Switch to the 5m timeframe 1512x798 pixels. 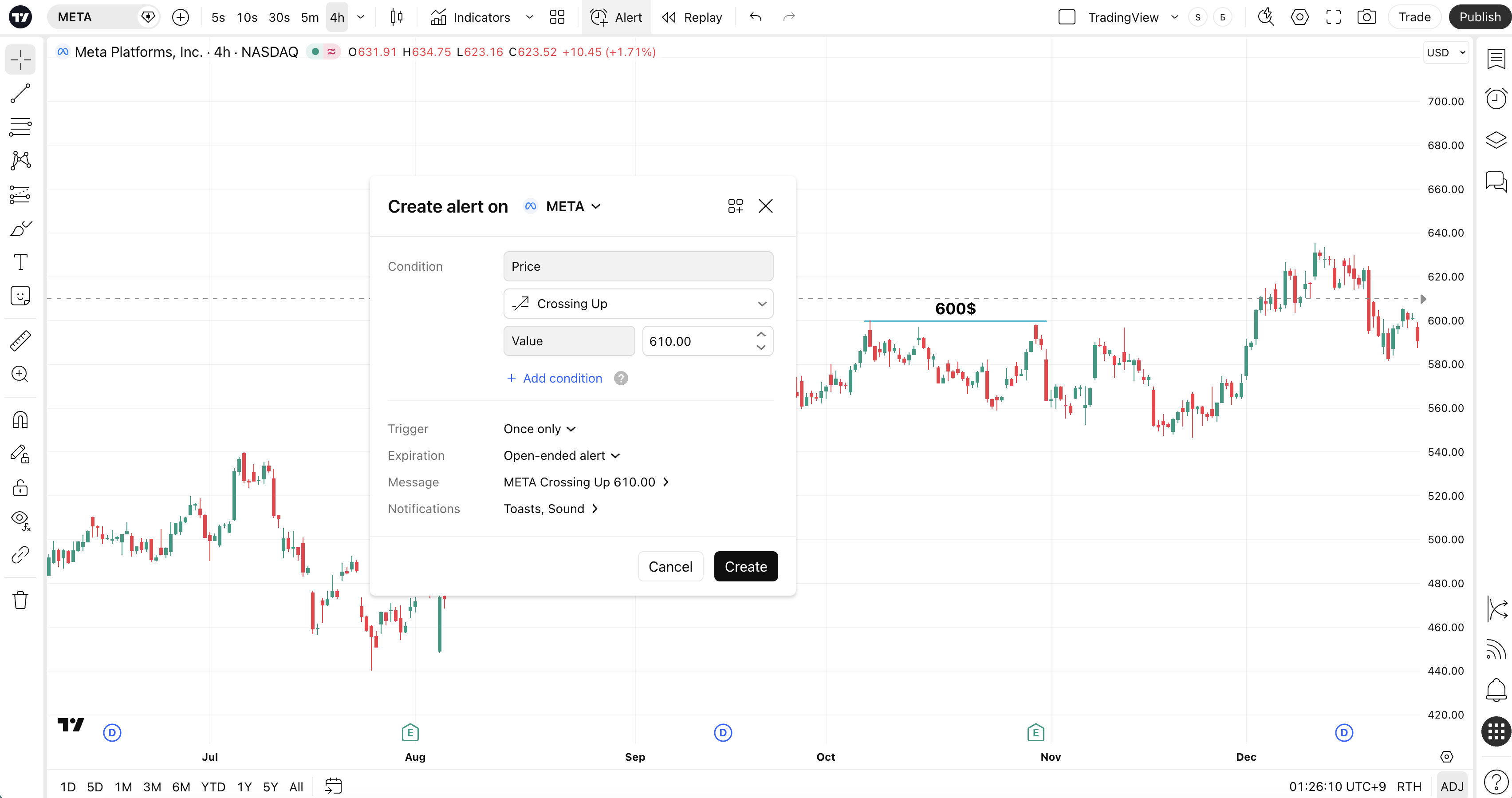click(x=309, y=17)
